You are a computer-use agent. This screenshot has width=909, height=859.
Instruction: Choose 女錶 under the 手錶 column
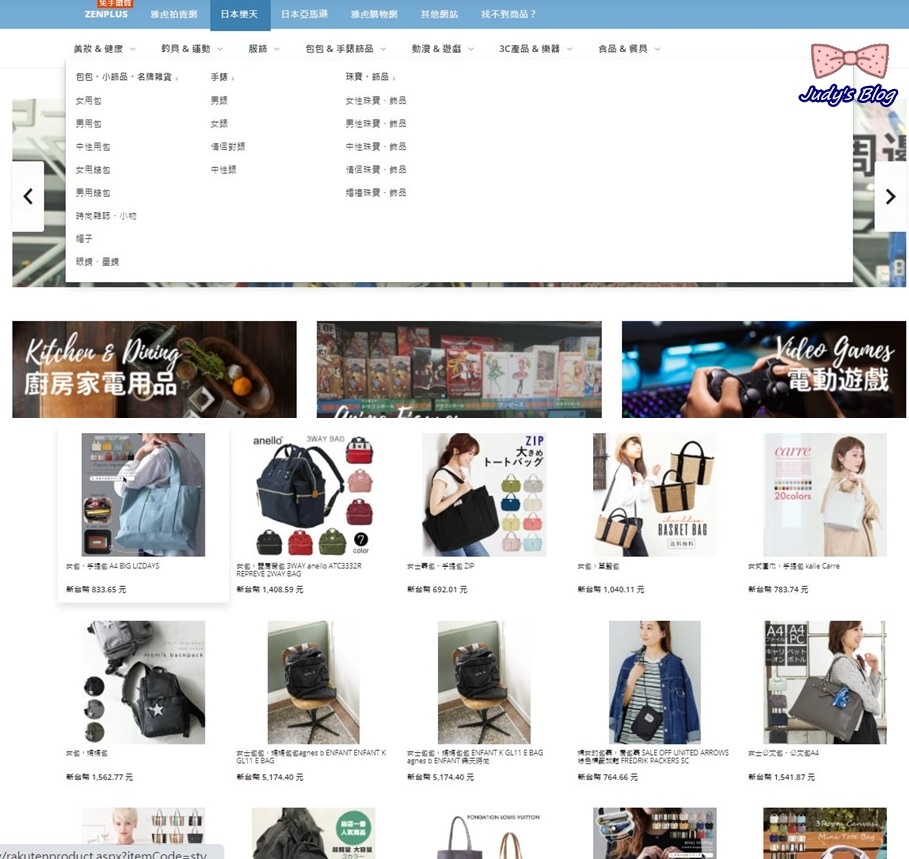pyautogui.click(x=219, y=123)
